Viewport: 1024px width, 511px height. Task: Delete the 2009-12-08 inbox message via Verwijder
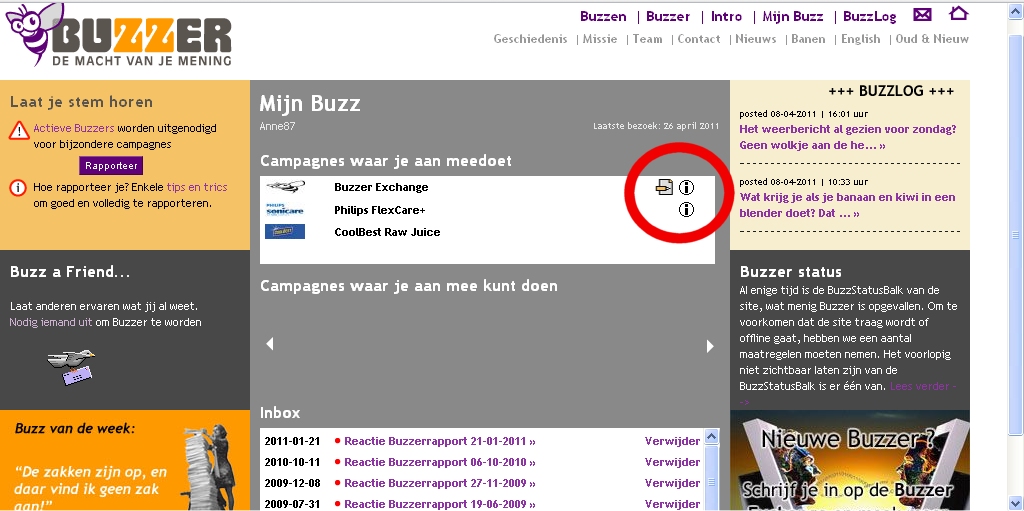pos(672,483)
